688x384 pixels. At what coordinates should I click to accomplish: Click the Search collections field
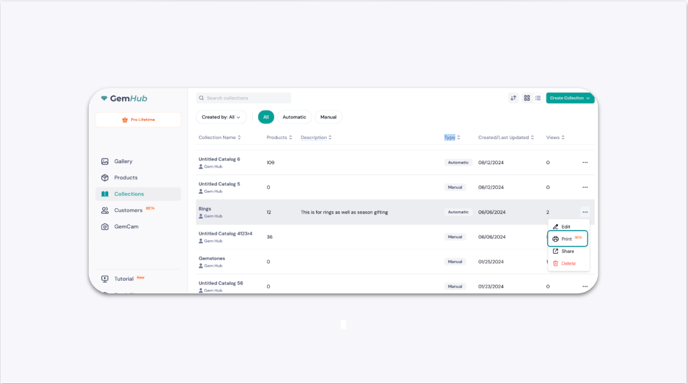click(244, 98)
